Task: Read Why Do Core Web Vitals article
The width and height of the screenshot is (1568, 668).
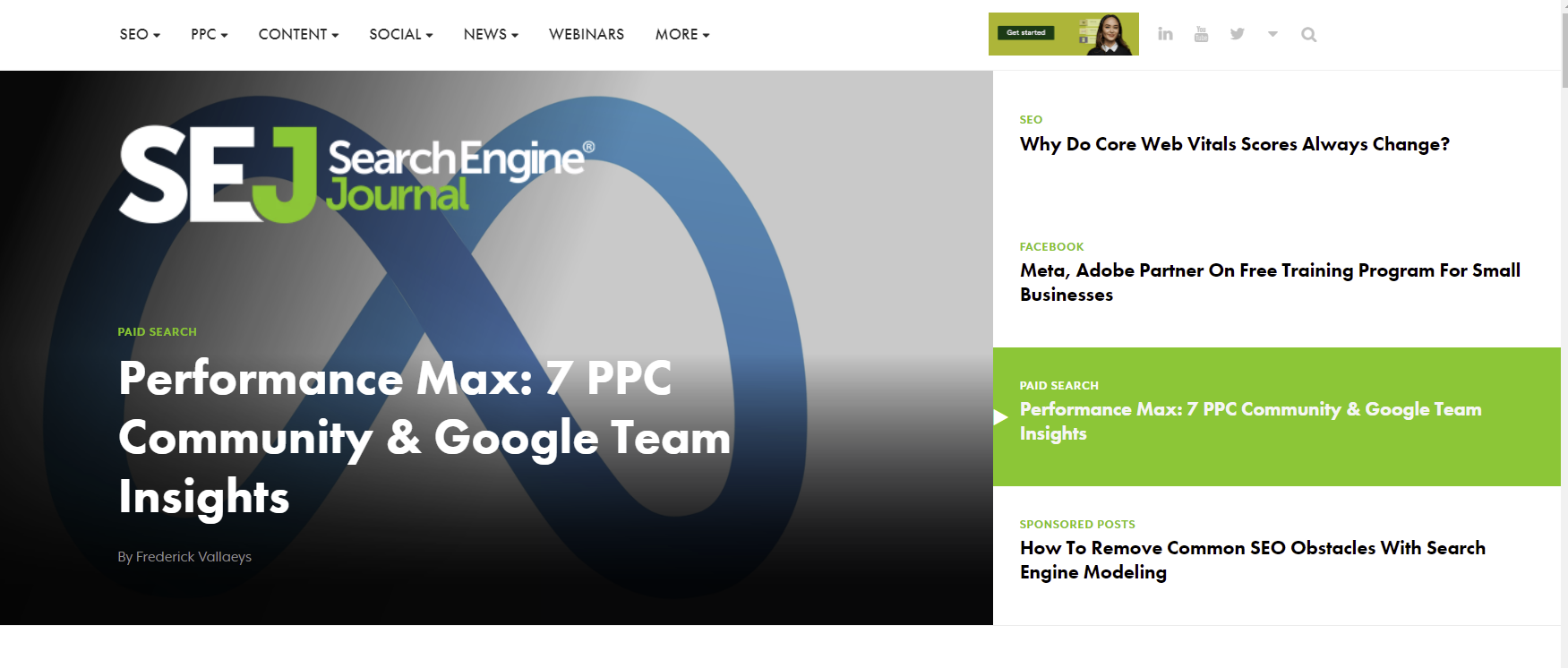Action: (1234, 144)
